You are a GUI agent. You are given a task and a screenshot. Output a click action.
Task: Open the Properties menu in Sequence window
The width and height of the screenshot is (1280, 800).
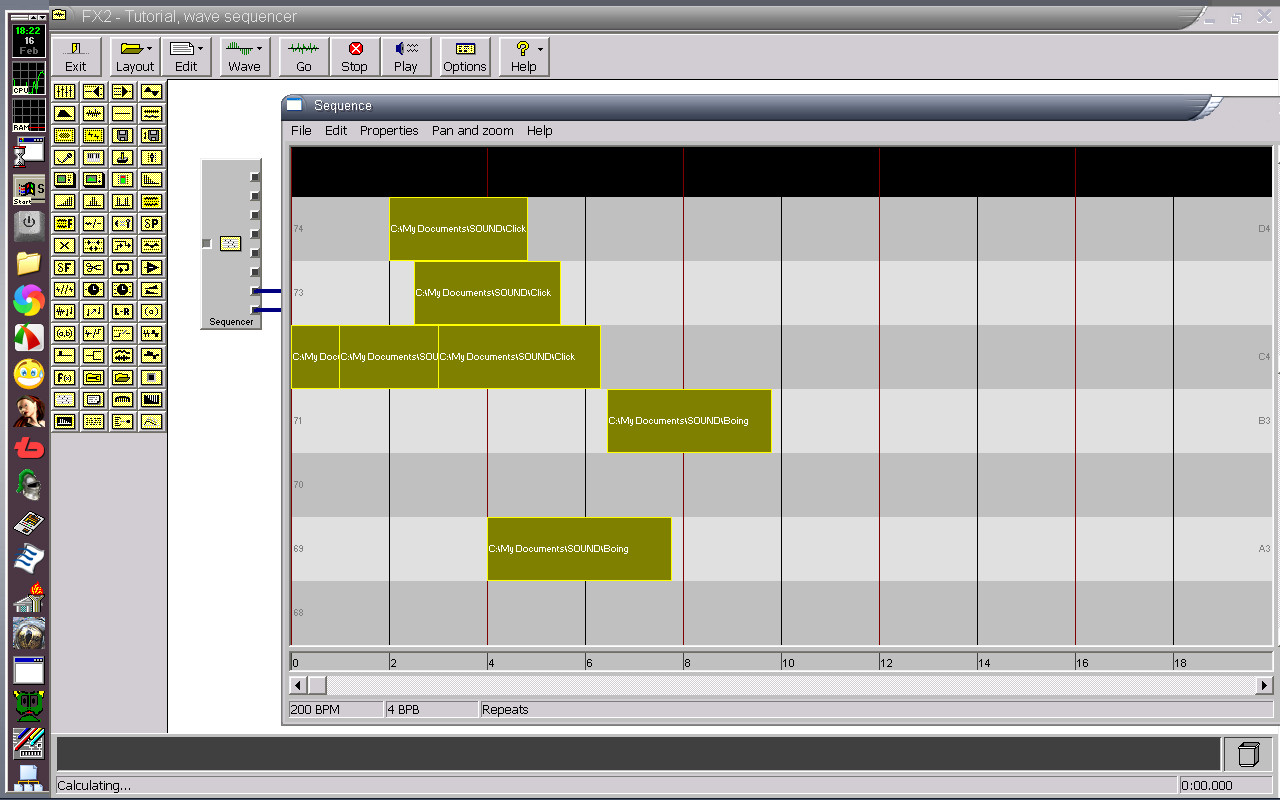389,131
